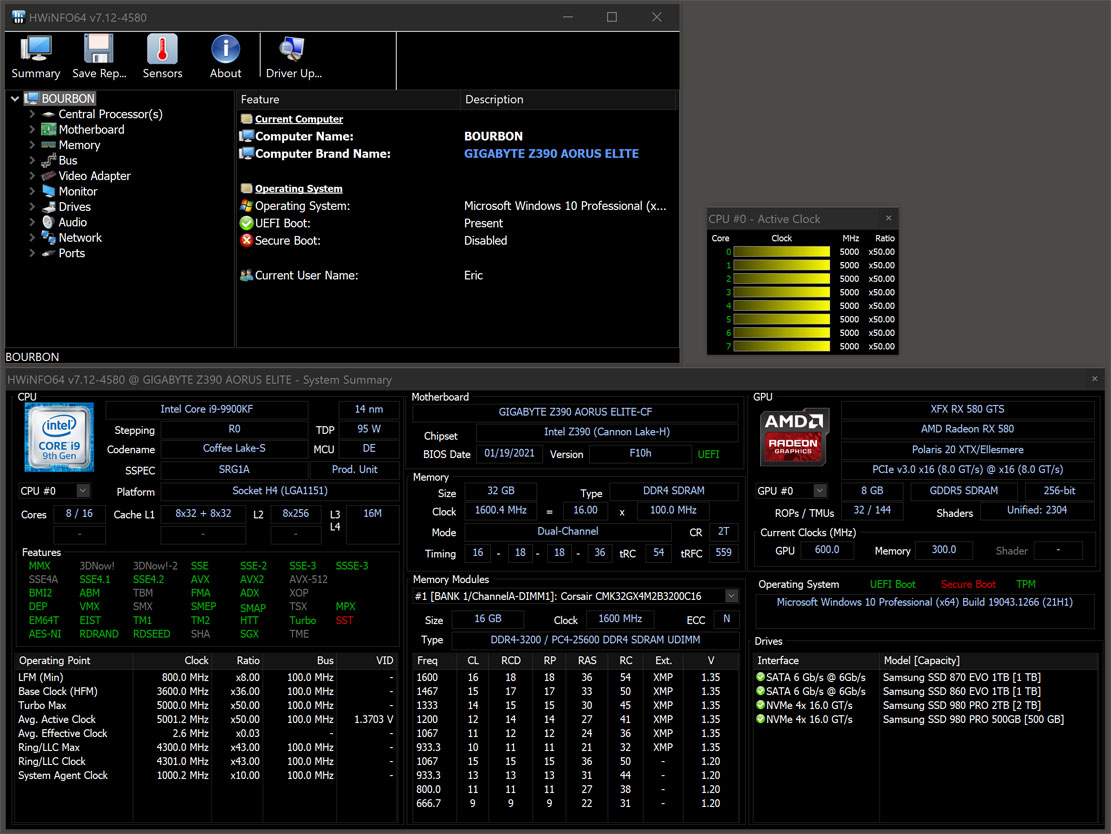Select Monitor in the device tree
Screen dimensions: 1111x834
[78, 191]
